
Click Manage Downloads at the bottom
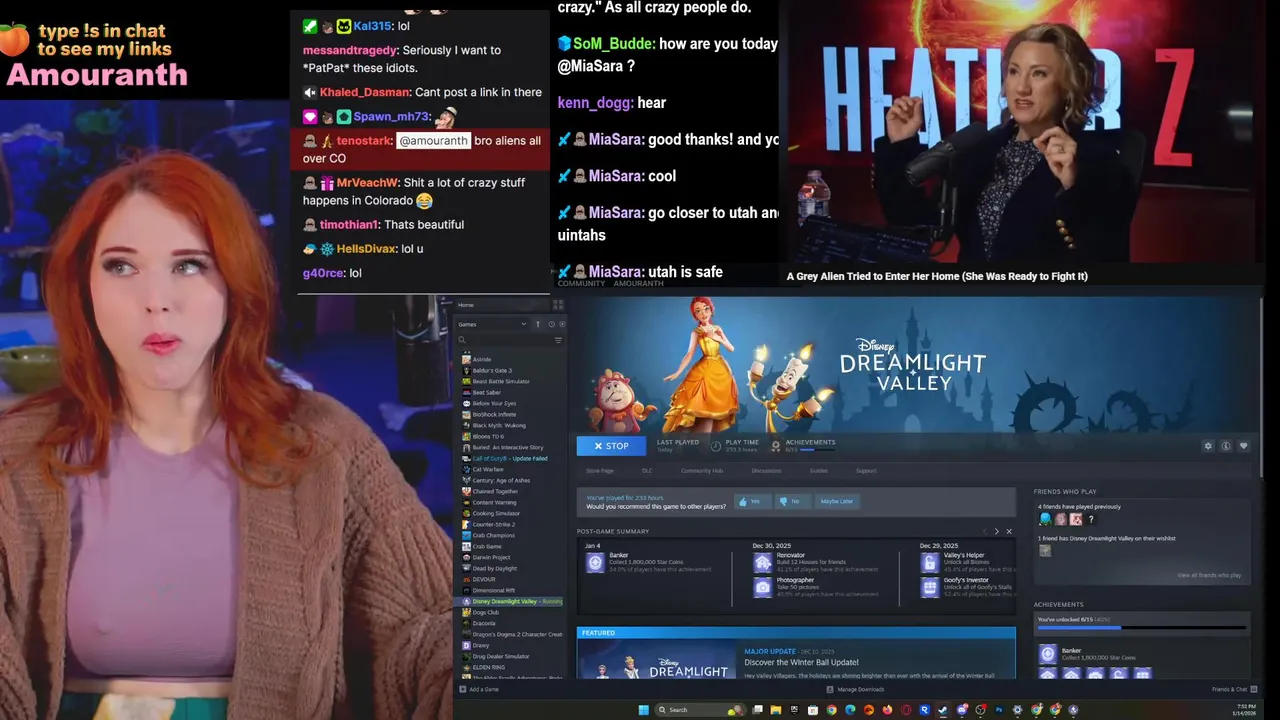(x=855, y=689)
